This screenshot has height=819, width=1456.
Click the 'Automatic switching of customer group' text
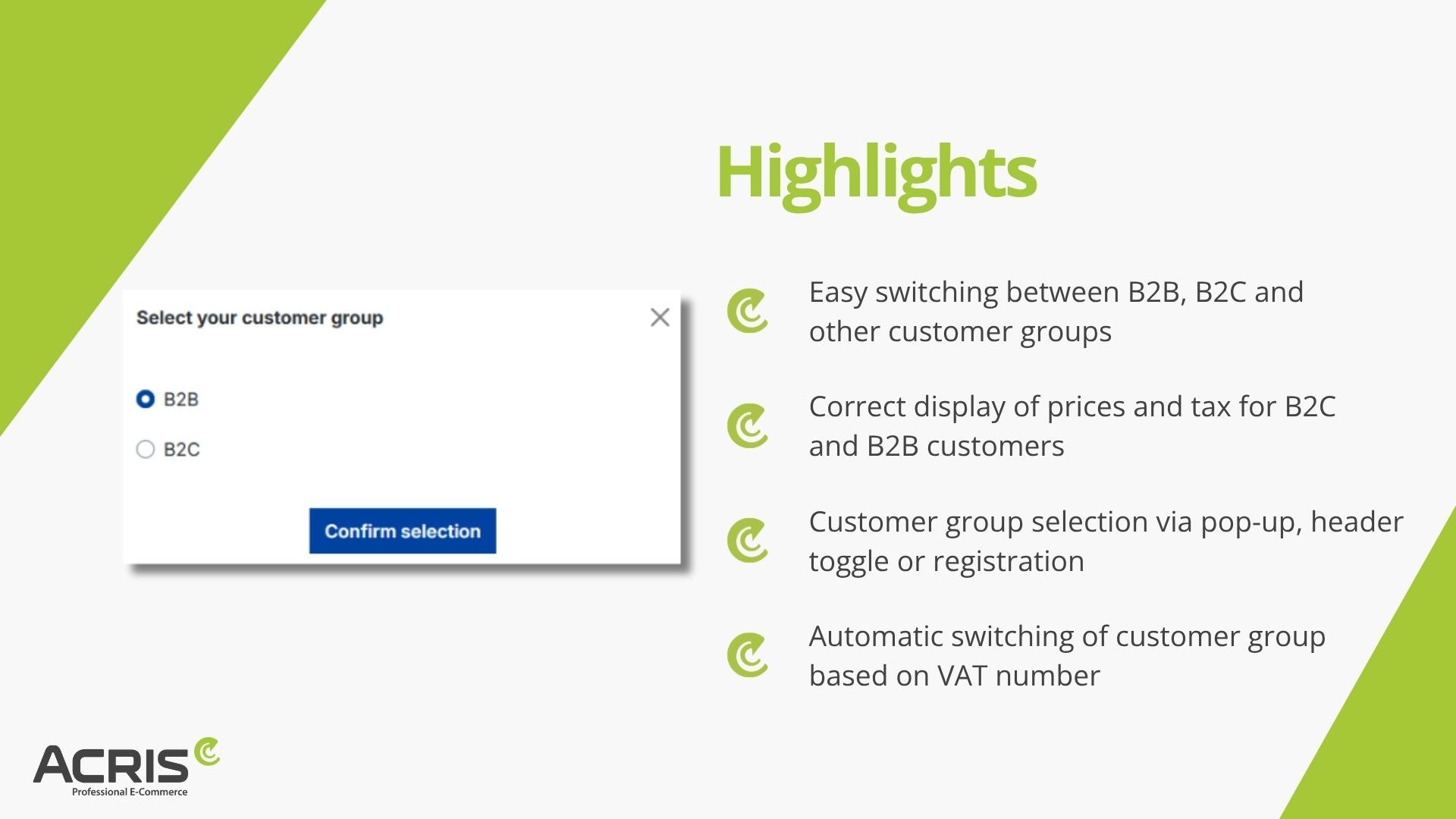click(1067, 637)
